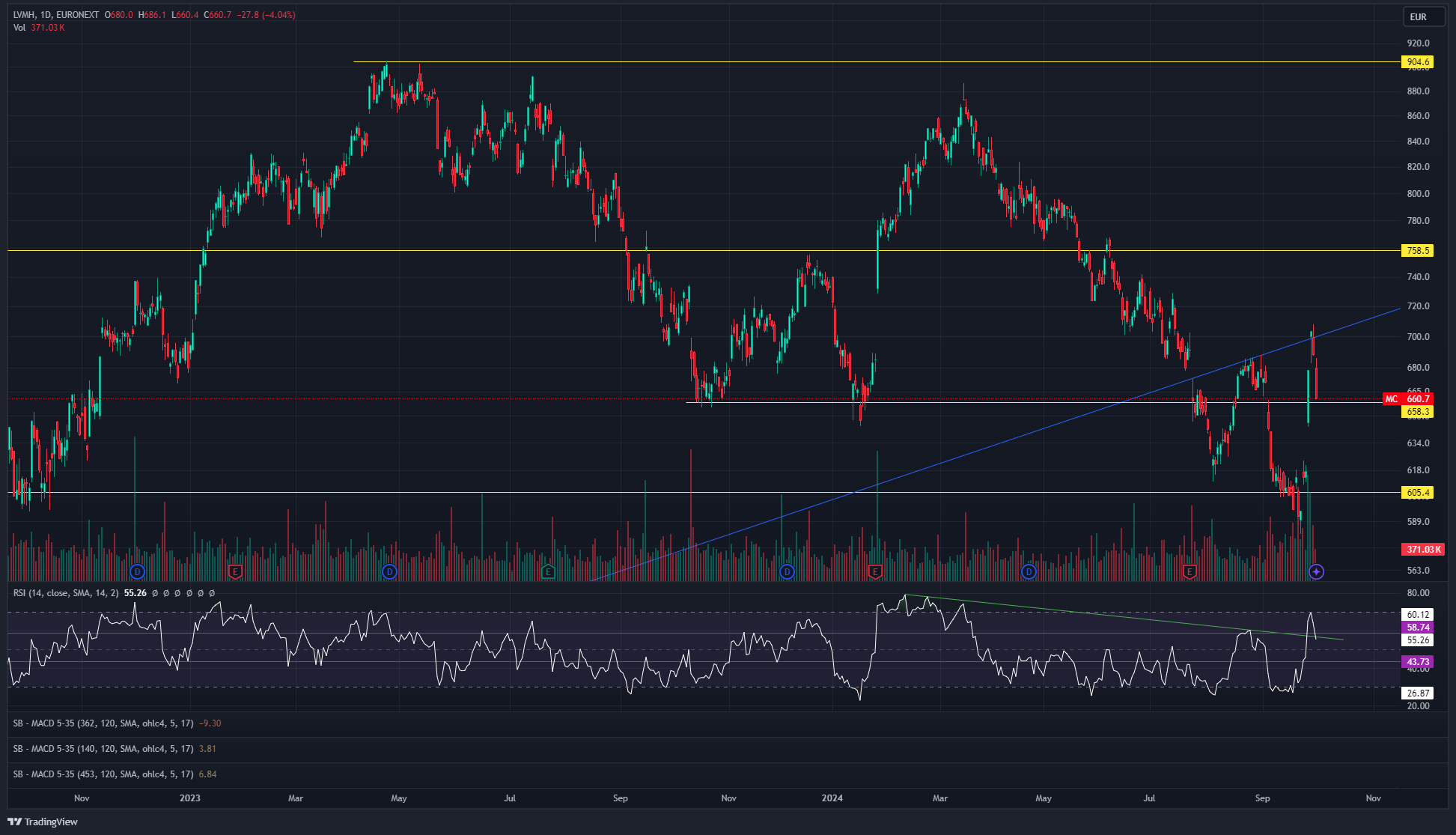Click the earnings E marker near late July 2024

1190,572
